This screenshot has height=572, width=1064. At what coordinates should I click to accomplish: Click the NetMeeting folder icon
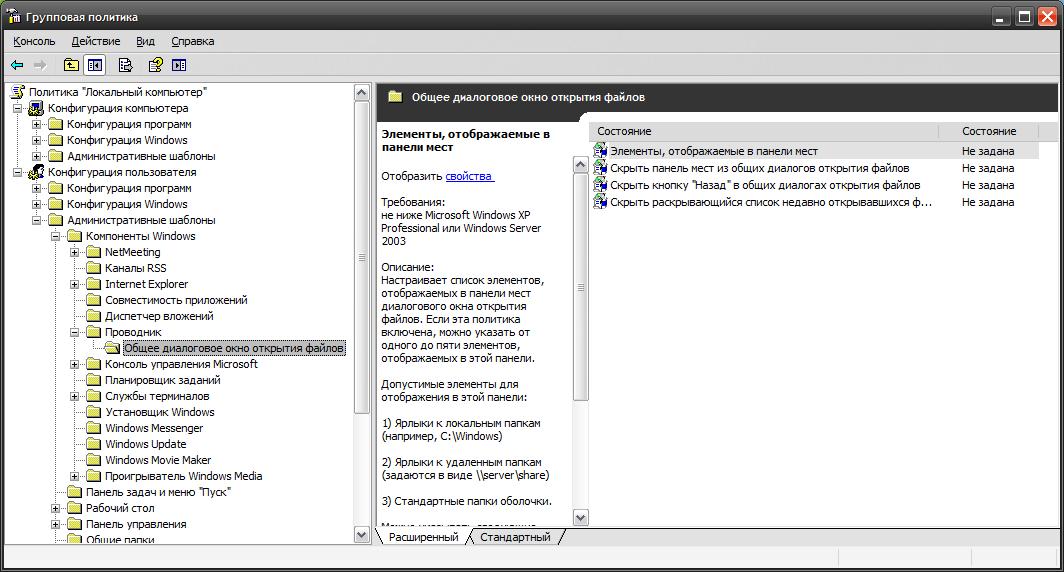tap(94, 252)
